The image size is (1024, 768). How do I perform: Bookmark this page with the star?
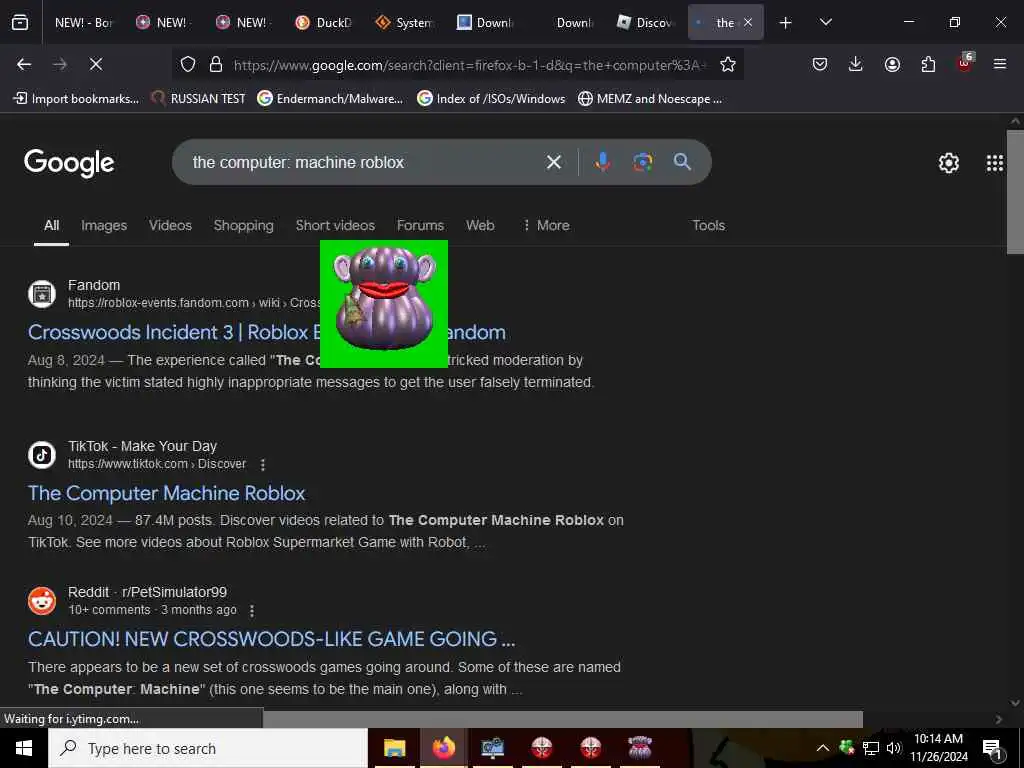pos(728,64)
